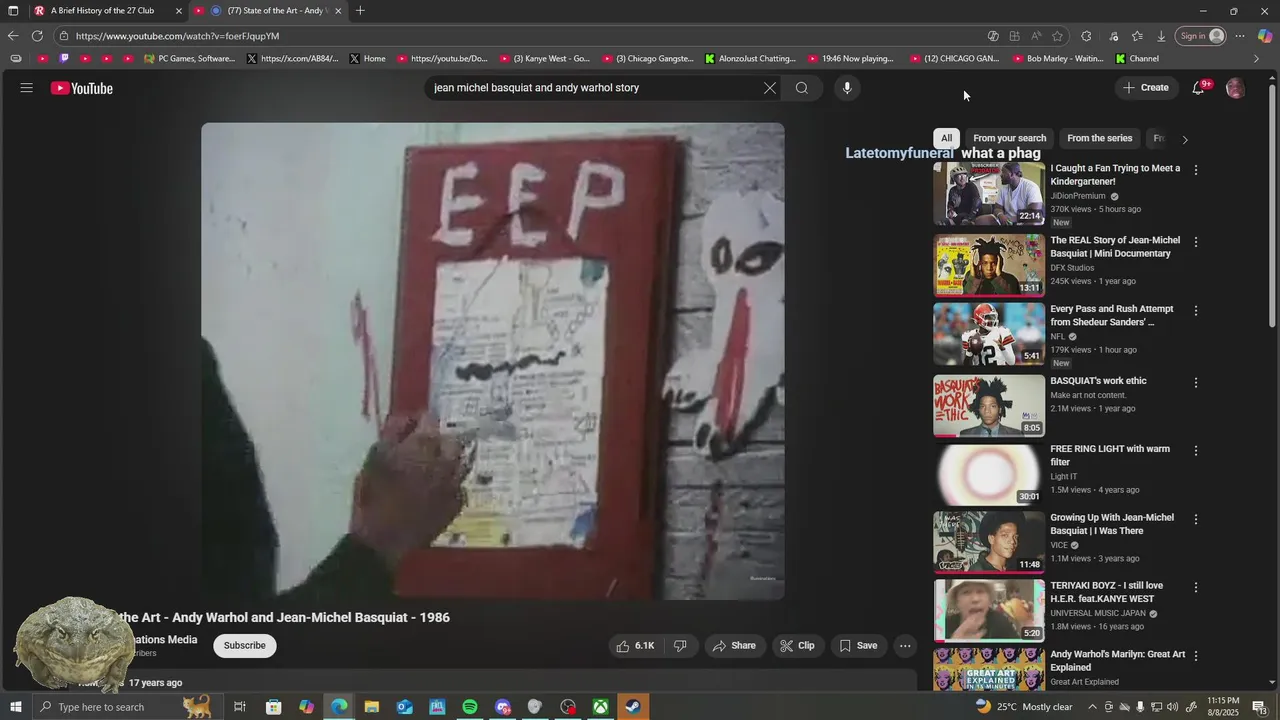Open Microsoft Store from taskbar
1280x720 pixels.
273,707
